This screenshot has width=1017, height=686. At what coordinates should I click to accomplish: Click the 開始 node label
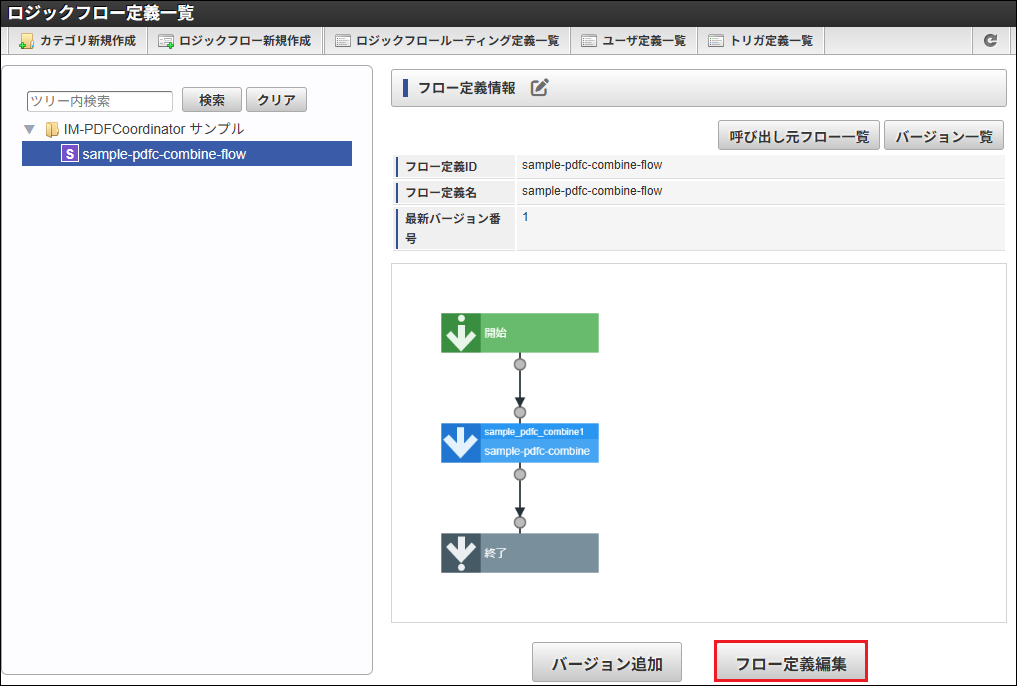click(496, 333)
